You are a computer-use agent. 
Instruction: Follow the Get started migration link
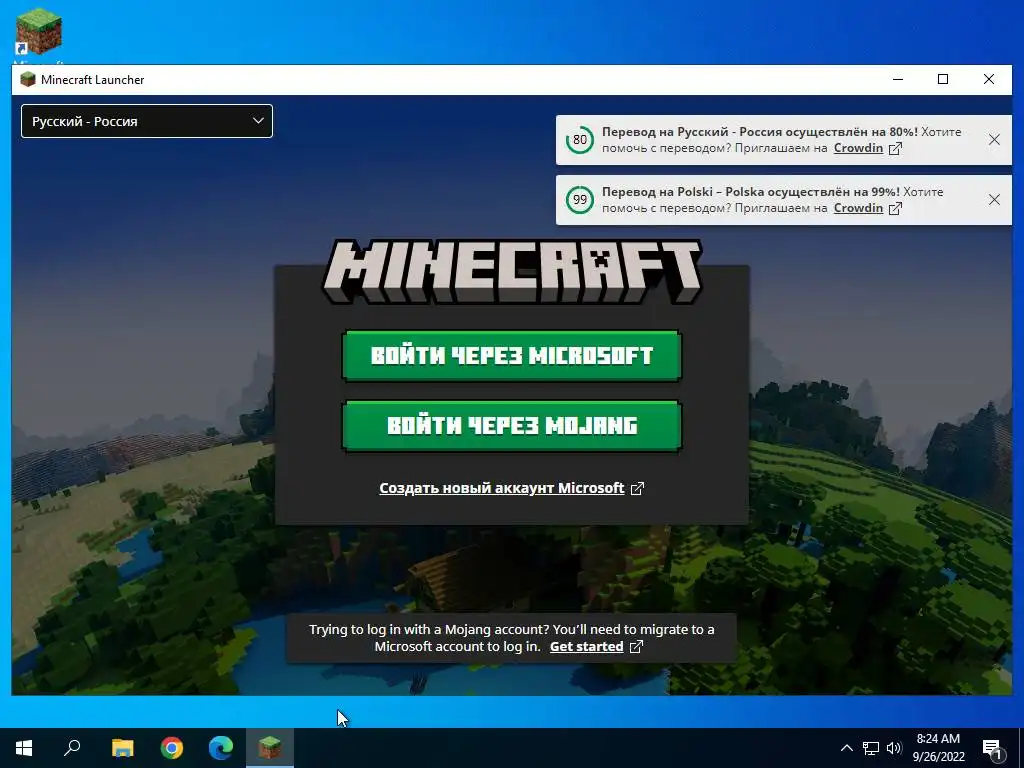point(586,647)
